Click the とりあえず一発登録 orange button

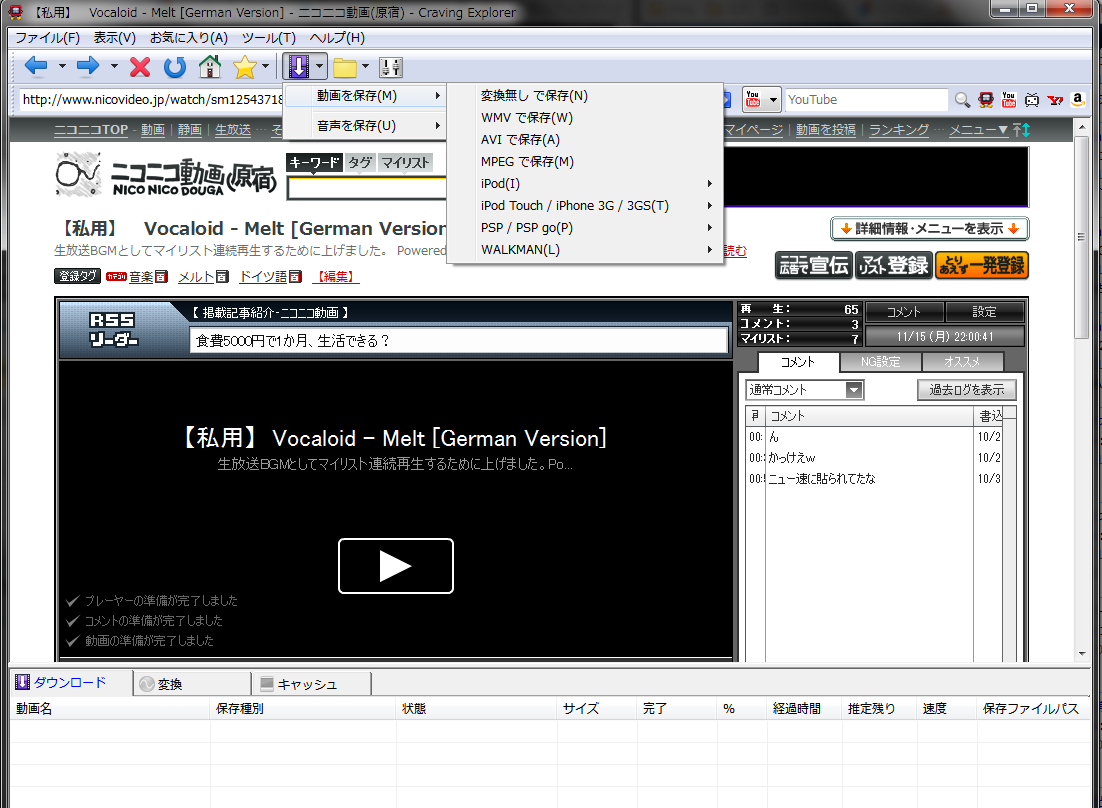982,266
